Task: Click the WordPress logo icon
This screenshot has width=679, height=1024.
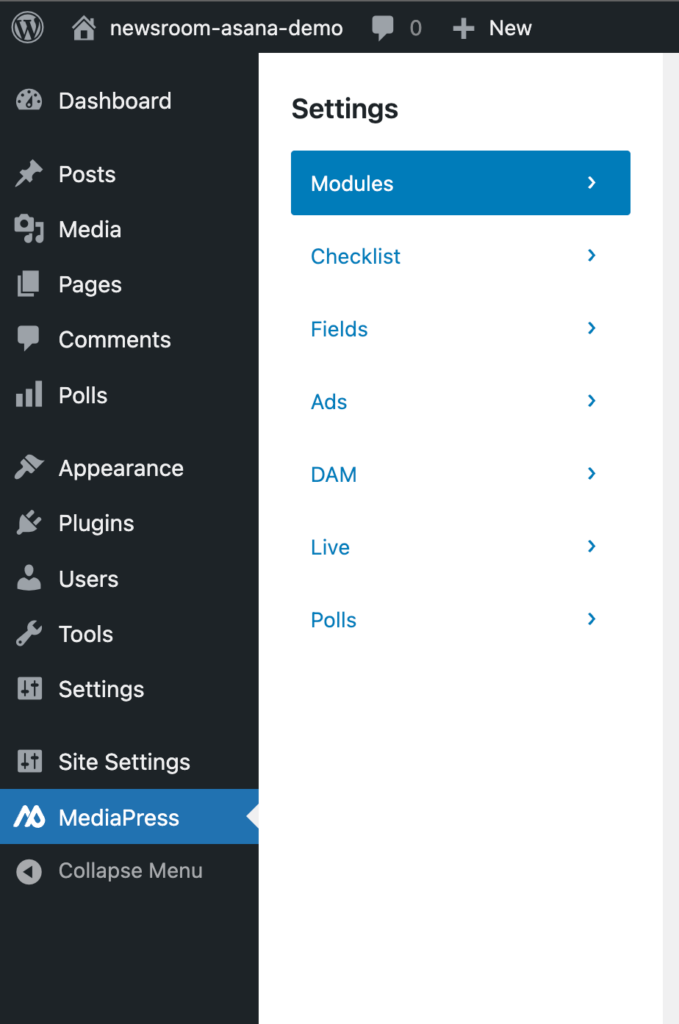Action: (x=28, y=28)
